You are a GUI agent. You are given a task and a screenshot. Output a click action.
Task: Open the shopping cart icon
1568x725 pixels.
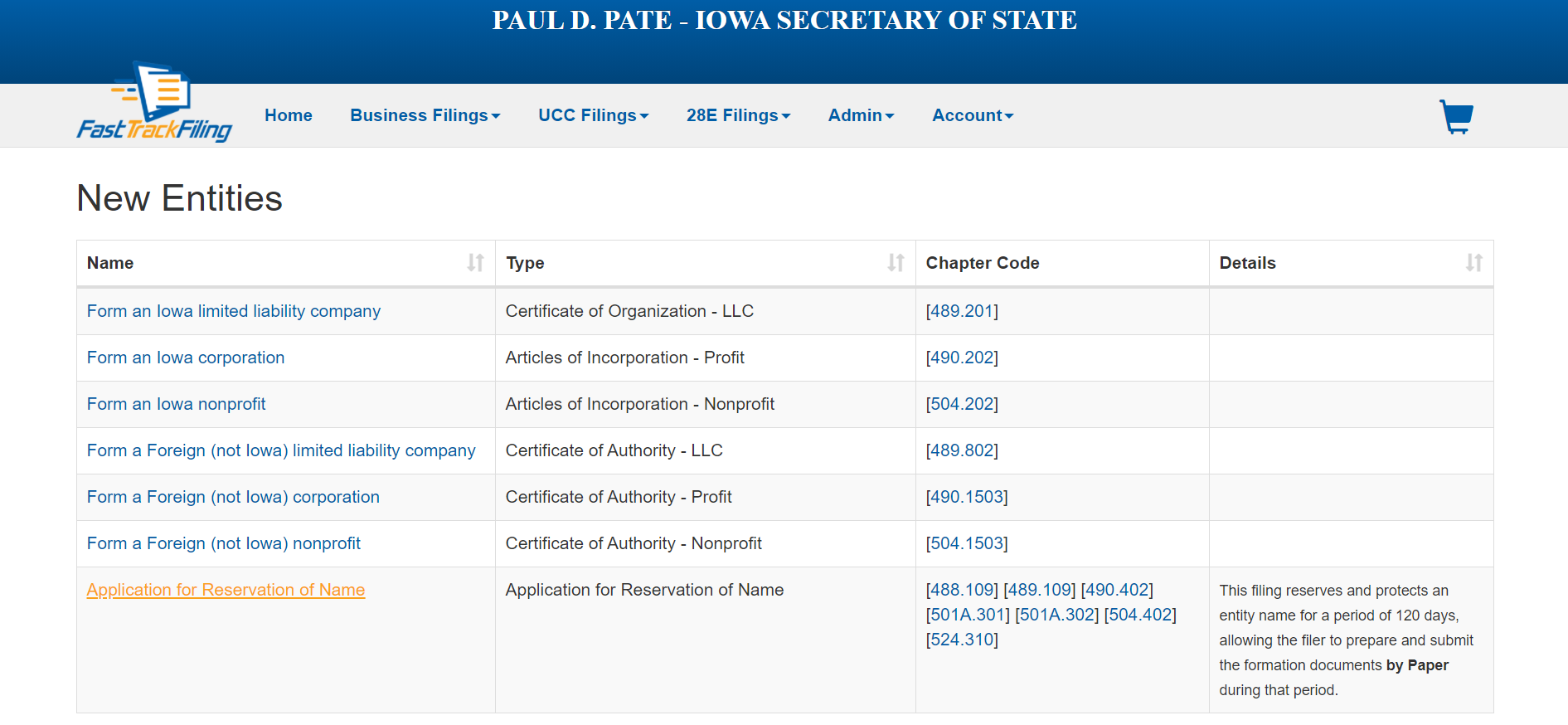(1456, 117)
